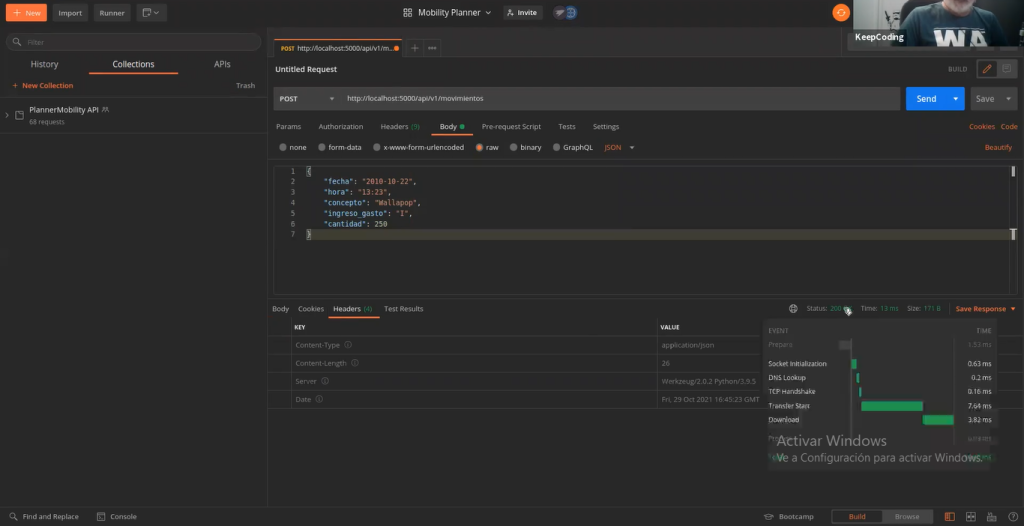
Task: Open the Console from status bar
Action: point(117,516)
